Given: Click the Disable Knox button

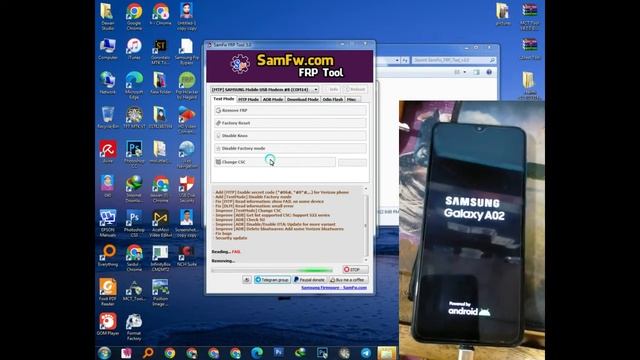Looking at the screenshot, I should point(290,136).
